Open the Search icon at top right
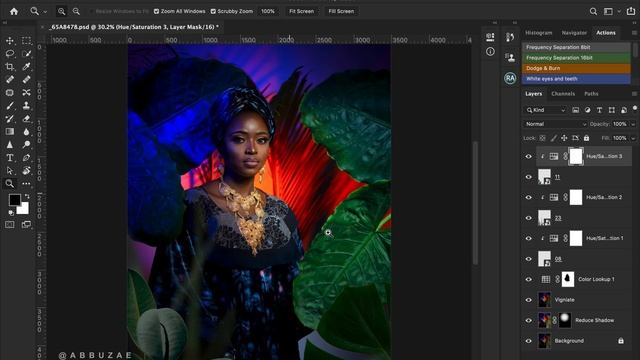The width and height of the screenshot is (640, 360). pos(593,11)
